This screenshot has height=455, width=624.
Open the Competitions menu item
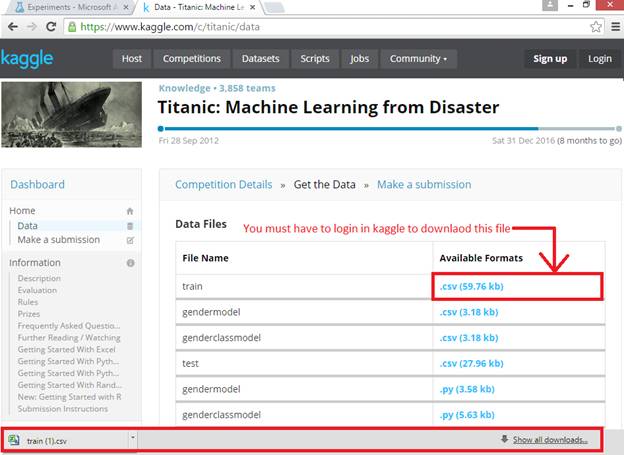click(192, 59)
